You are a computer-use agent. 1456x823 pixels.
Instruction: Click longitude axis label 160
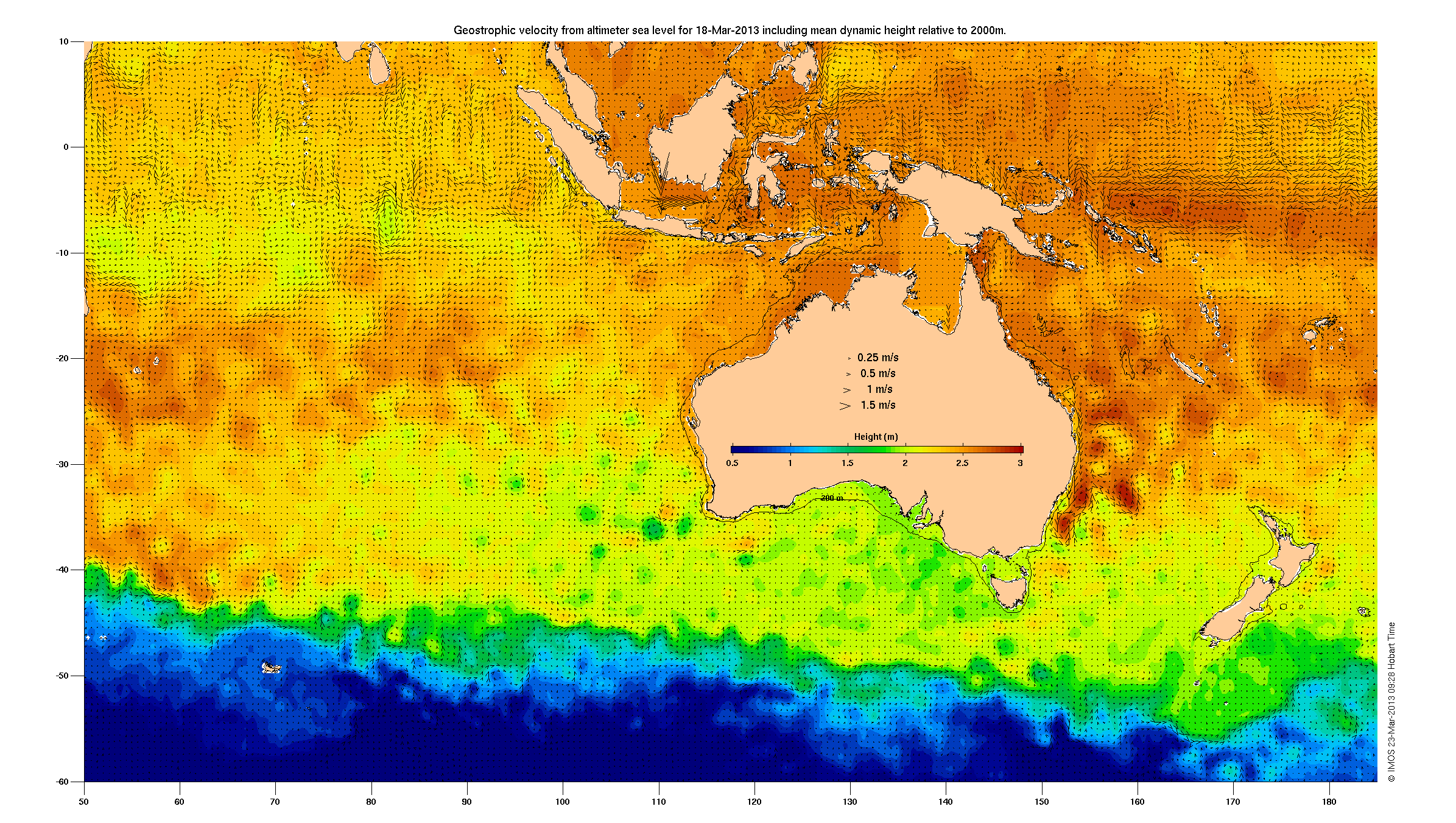[x=1137, y=802]
